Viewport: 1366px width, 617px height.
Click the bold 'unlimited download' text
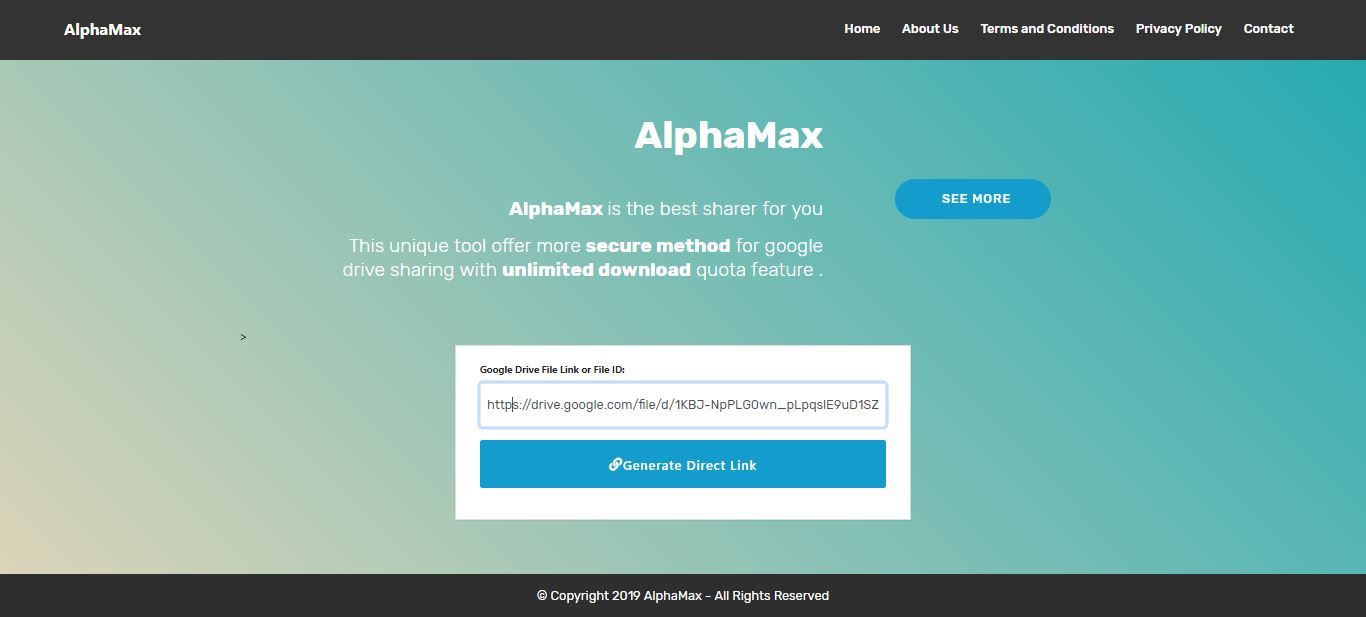pyautogui.click(x=596, y=270)
